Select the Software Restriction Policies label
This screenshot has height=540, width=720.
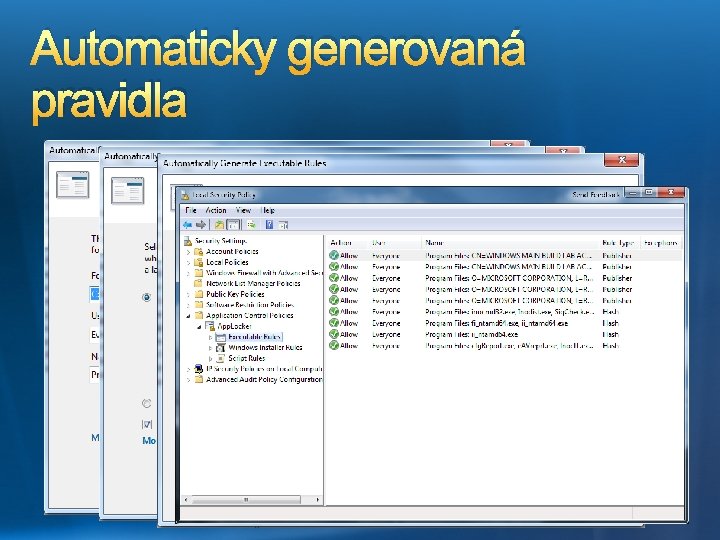(x=250, y=305)
